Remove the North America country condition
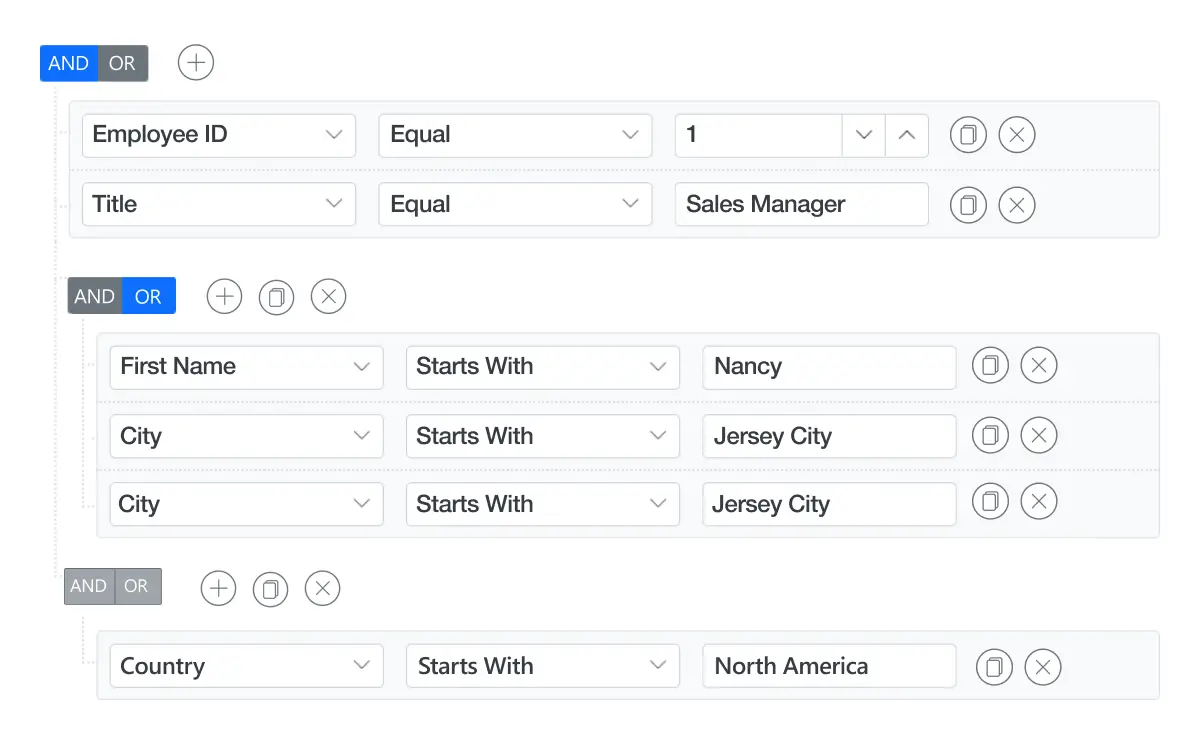This screenshot has height=740, width=1200. pyautogui.click(x=1043, y=666)
